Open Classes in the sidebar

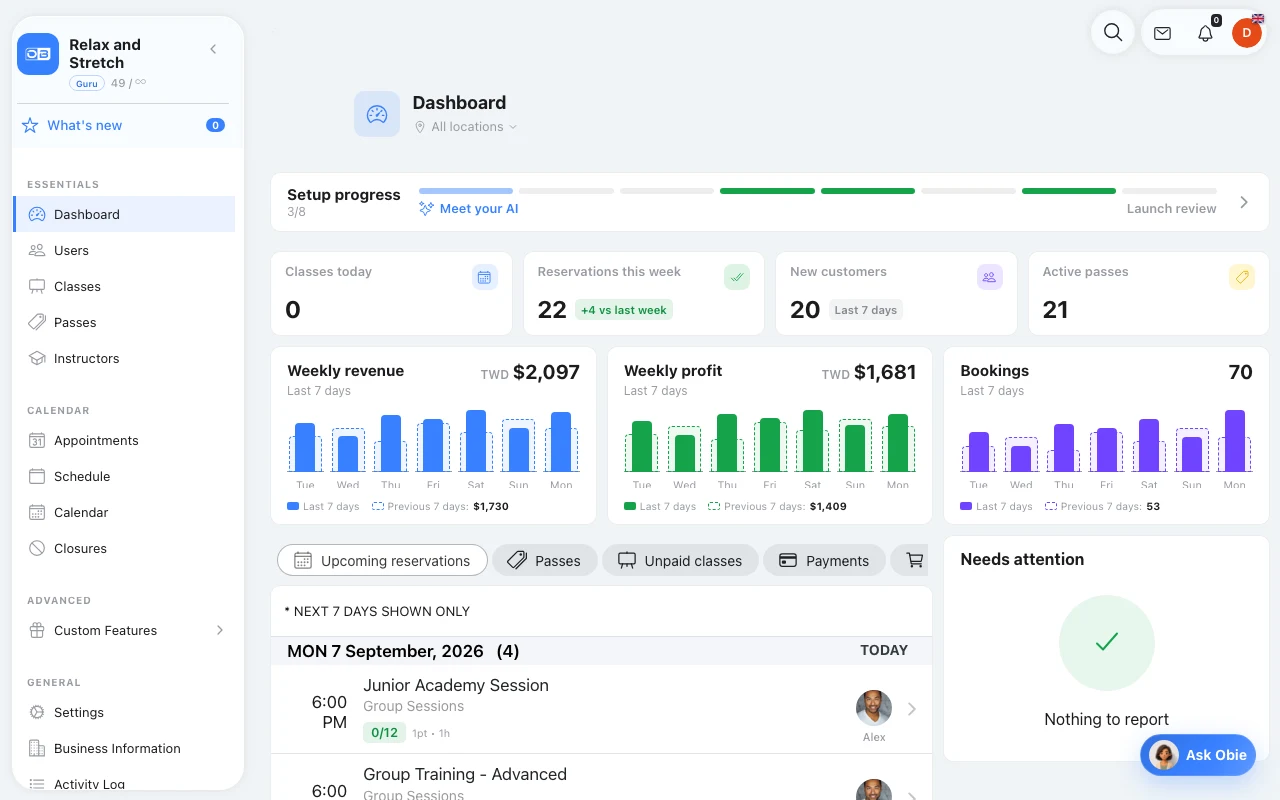coord(124,286)
